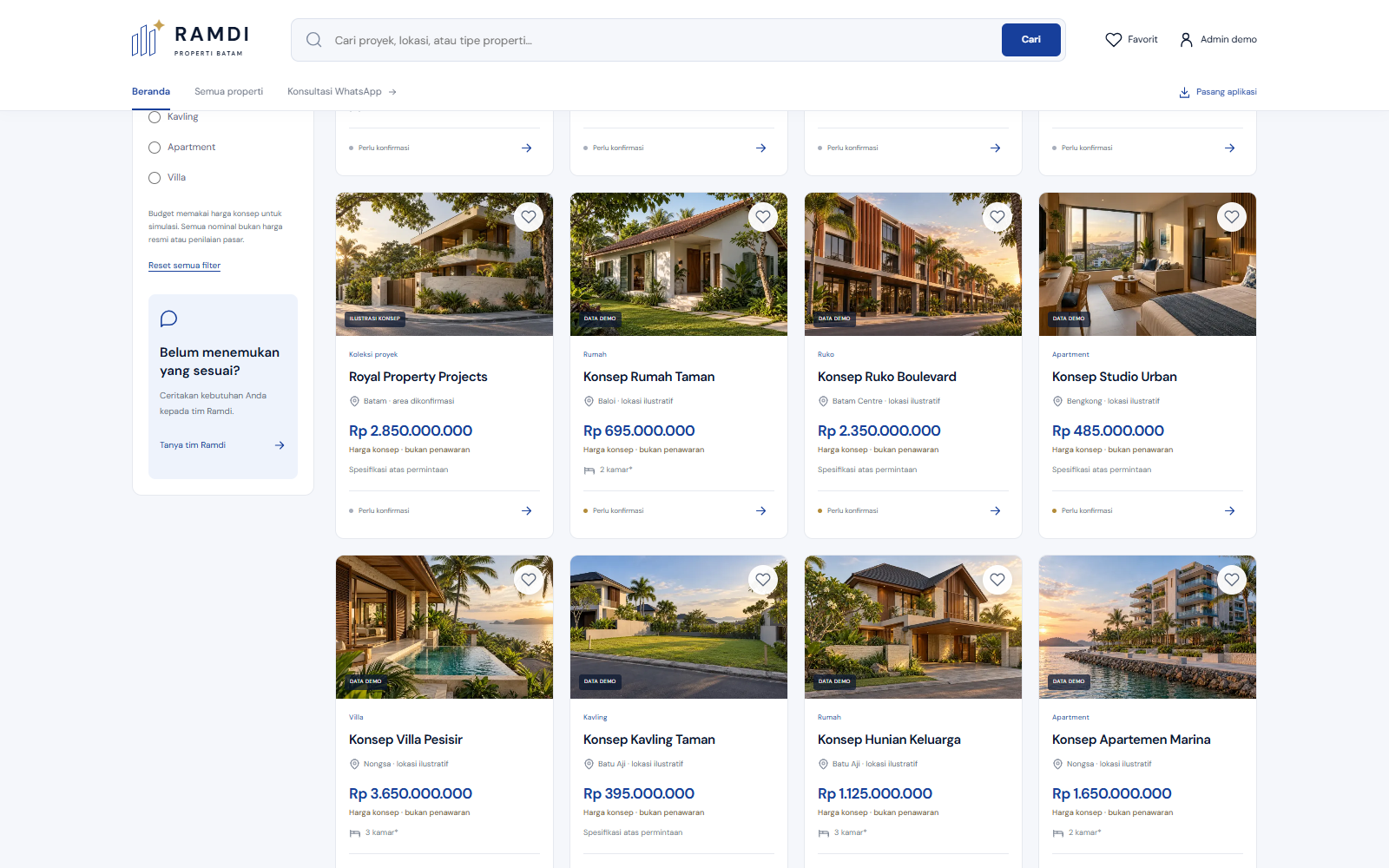Click Tanya tim Ramdi link
The width and height of the screenshot is (1389, 868).
click(222, 445)
